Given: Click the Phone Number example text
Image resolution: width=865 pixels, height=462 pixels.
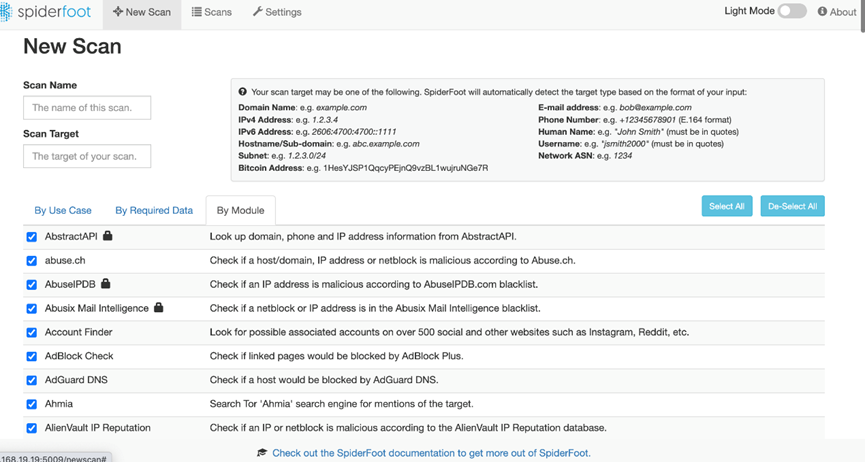Looking at the screenshot, I should pos(634,120).
